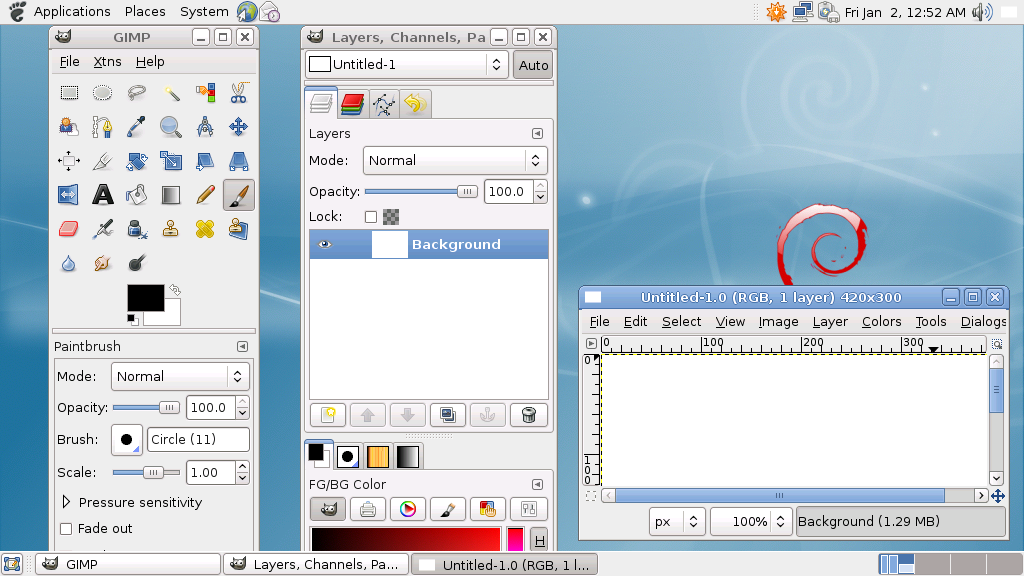This screenshot has width=1024, height=576.
Task: Select the Rectangle Select tool
Action: pyautogui.click(x=69, y=93)
